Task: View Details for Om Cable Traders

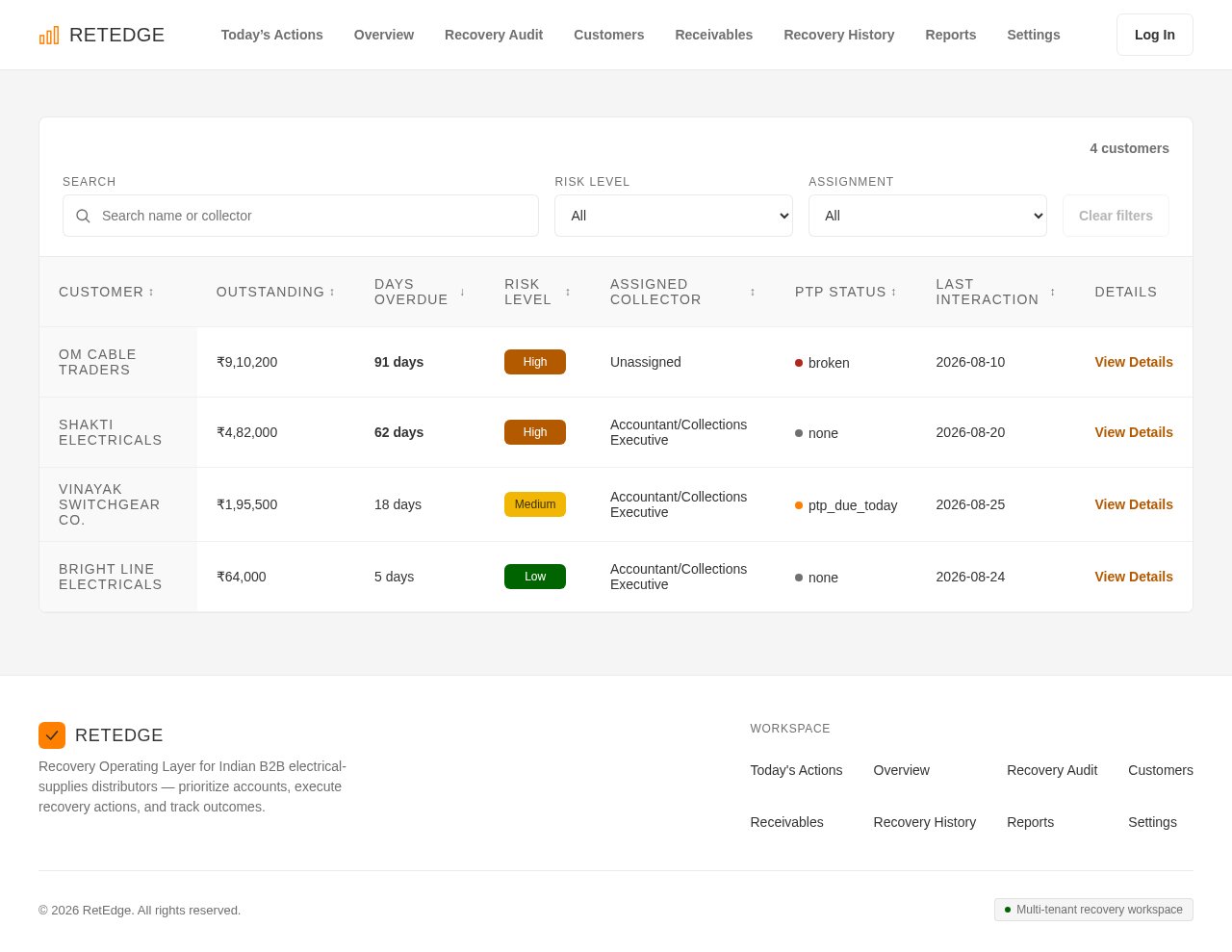Action: (1134, 362)
